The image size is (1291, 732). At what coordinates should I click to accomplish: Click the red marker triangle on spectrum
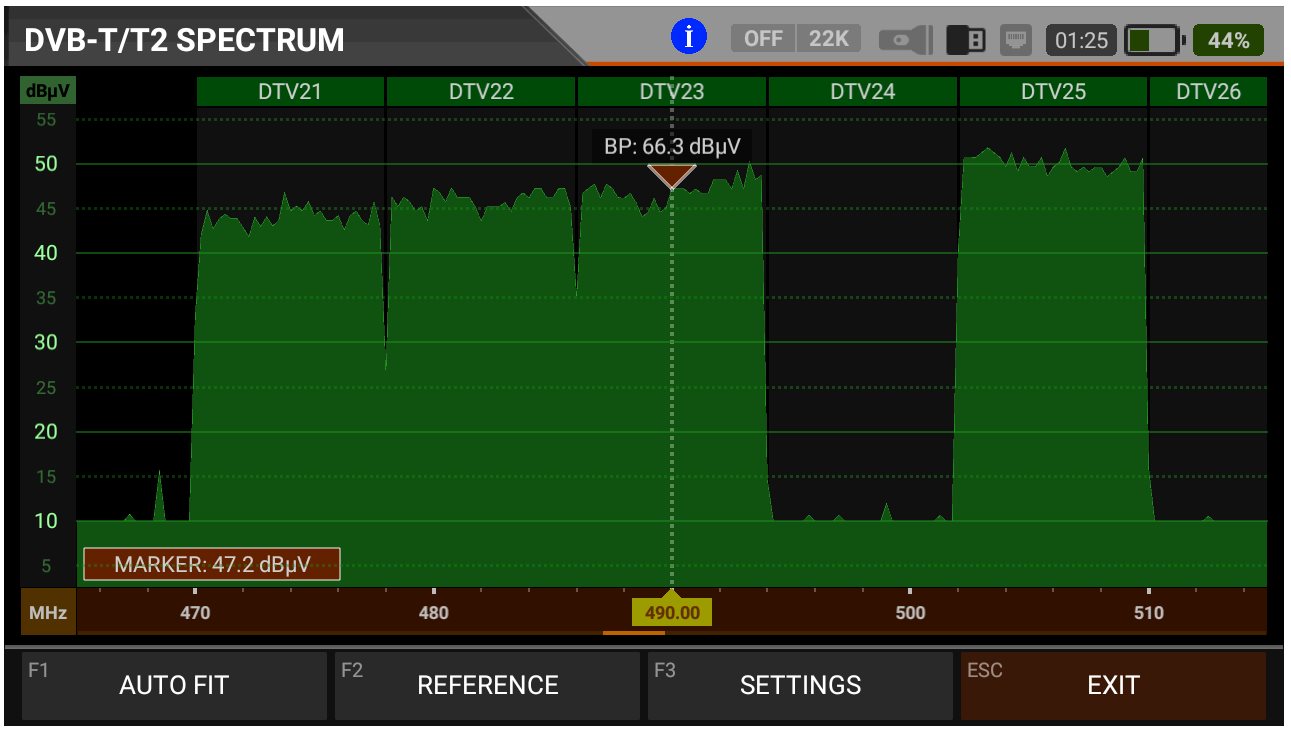pos(671,177)
